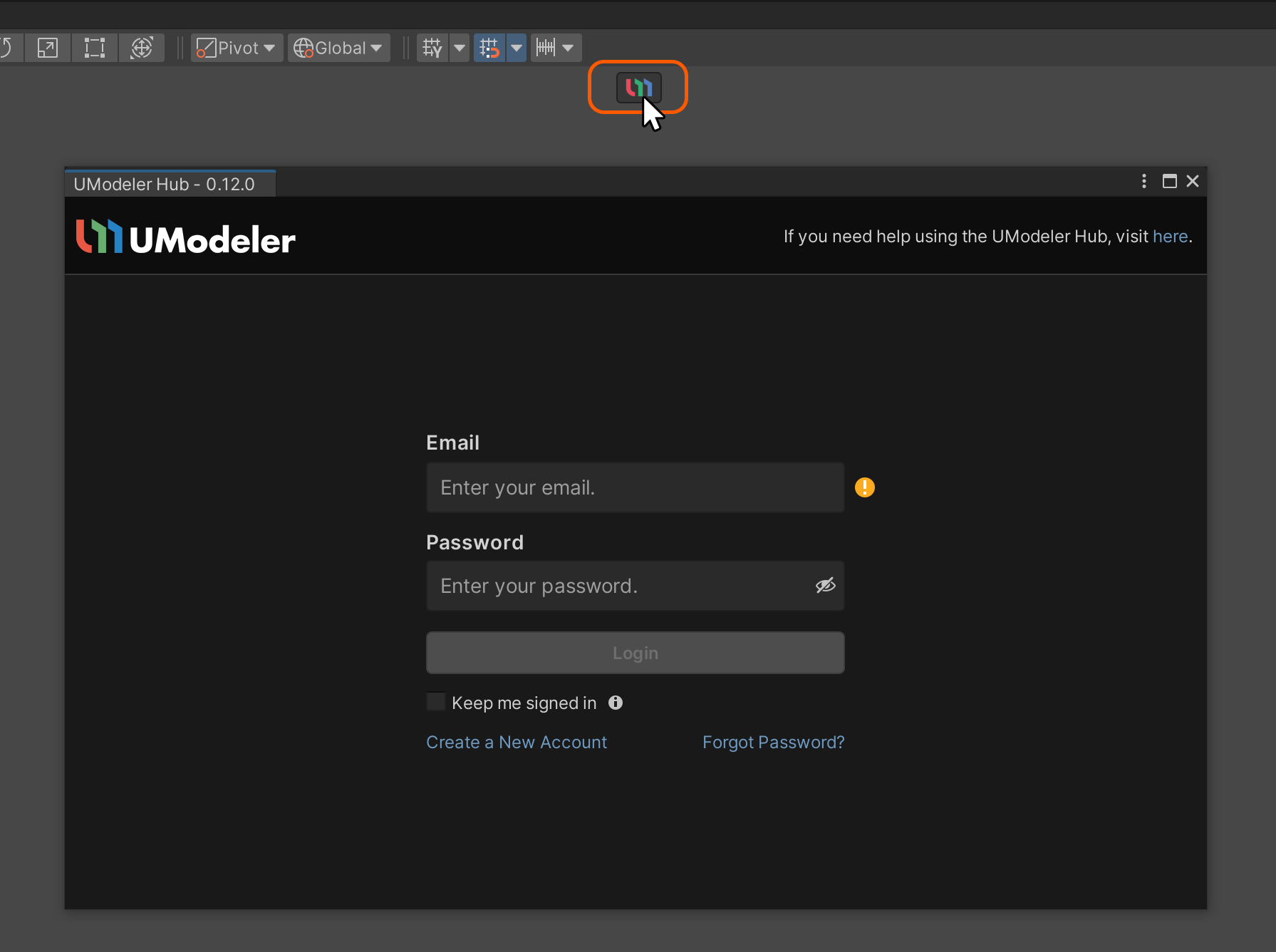1276x952 pixels.
Task: Expand the grid snapping options arrow
Action: (x=517, y=48)
